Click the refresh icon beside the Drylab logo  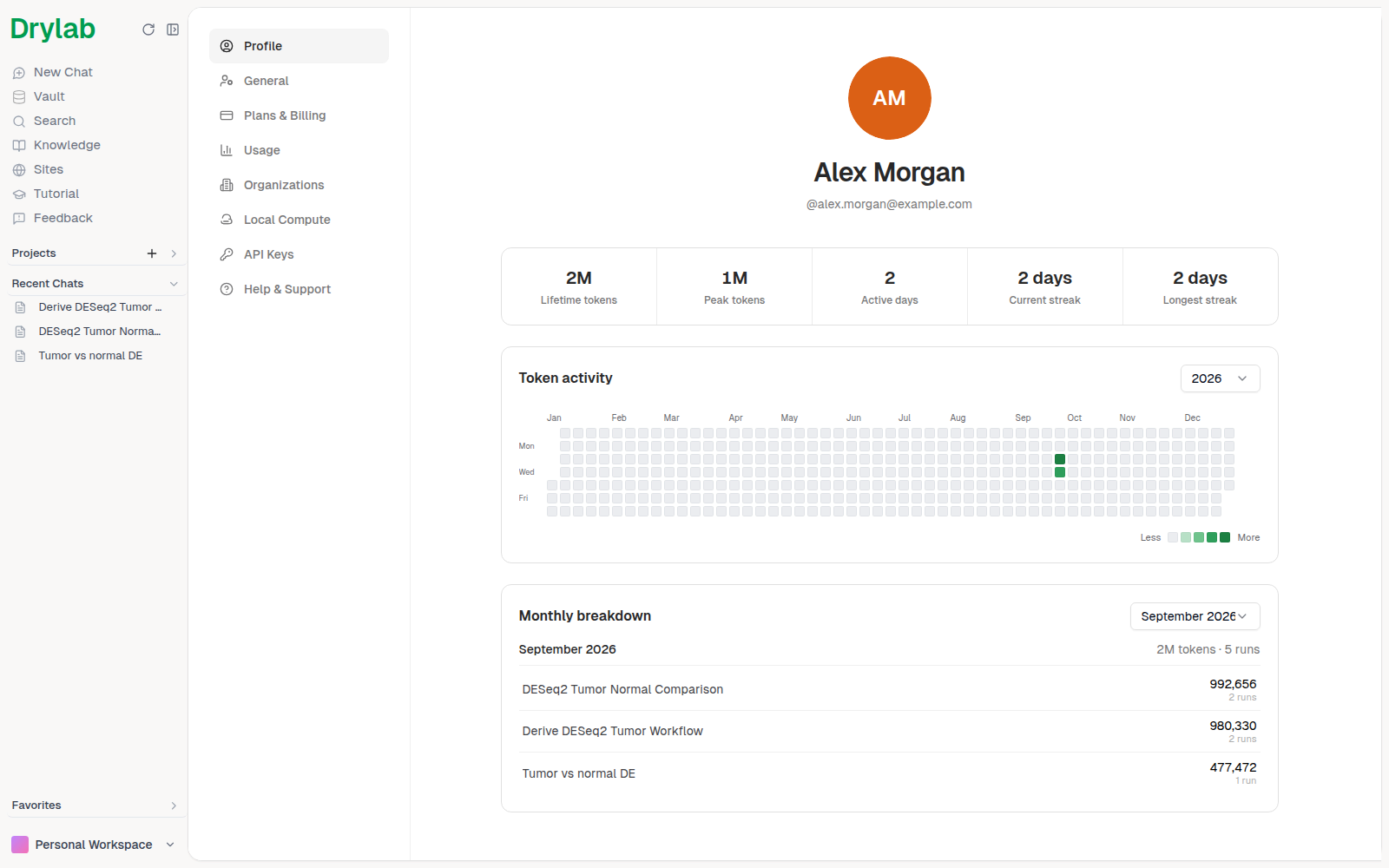point(148,30)
